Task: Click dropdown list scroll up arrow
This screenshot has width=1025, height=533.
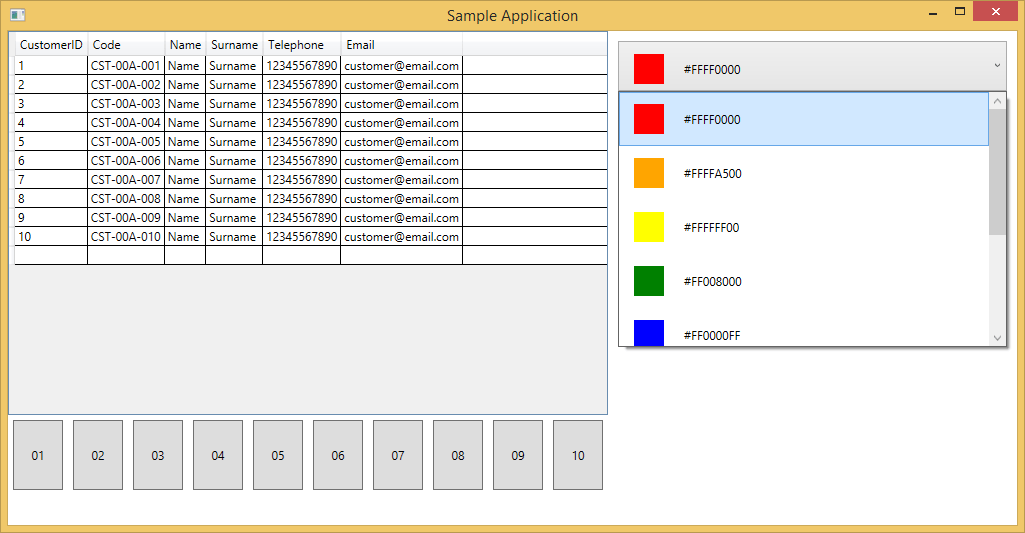Action: (997, 101)
